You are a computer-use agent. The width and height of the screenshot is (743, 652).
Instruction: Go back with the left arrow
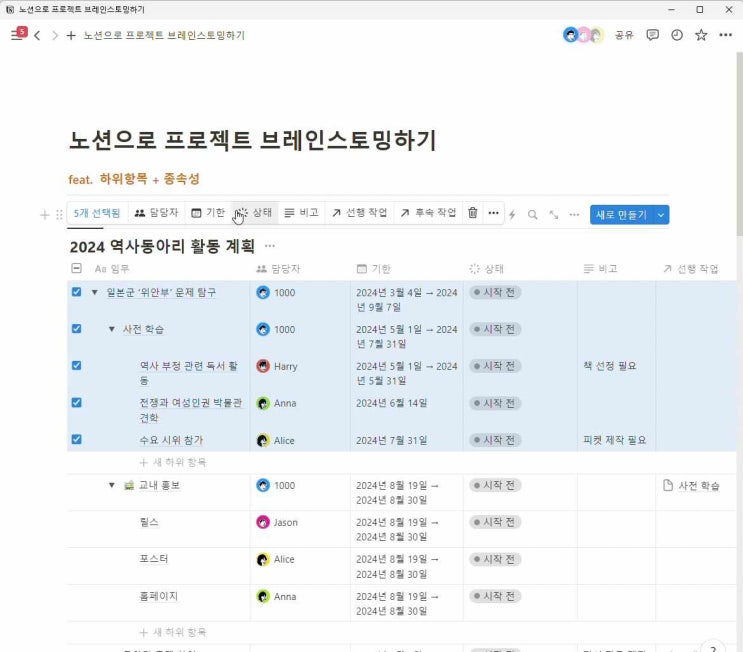[x=37, y=35]
